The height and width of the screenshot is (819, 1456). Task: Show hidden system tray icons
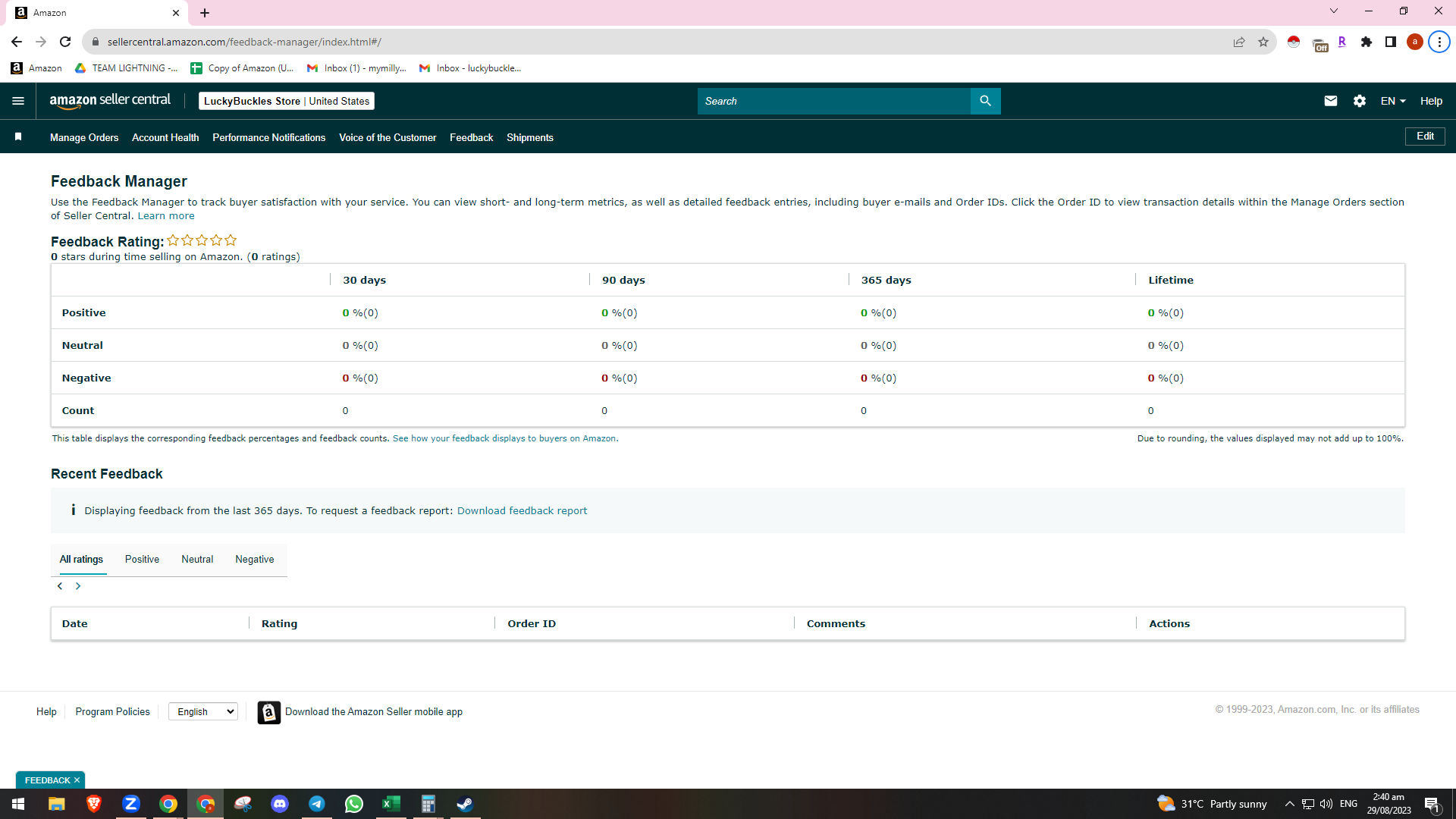(x=1289, y=804)
